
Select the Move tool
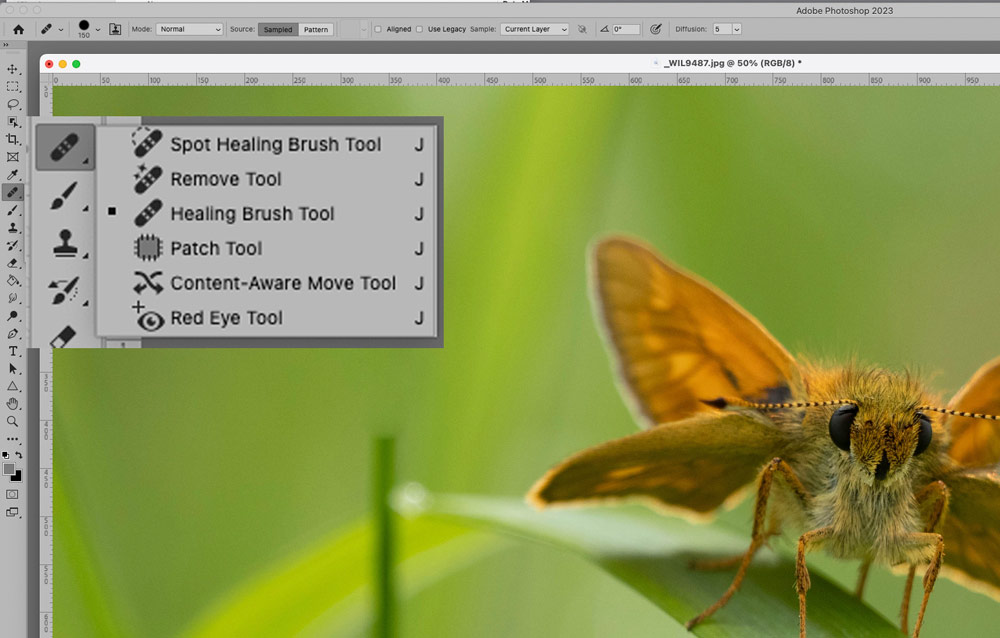click(x=12, y=69)
